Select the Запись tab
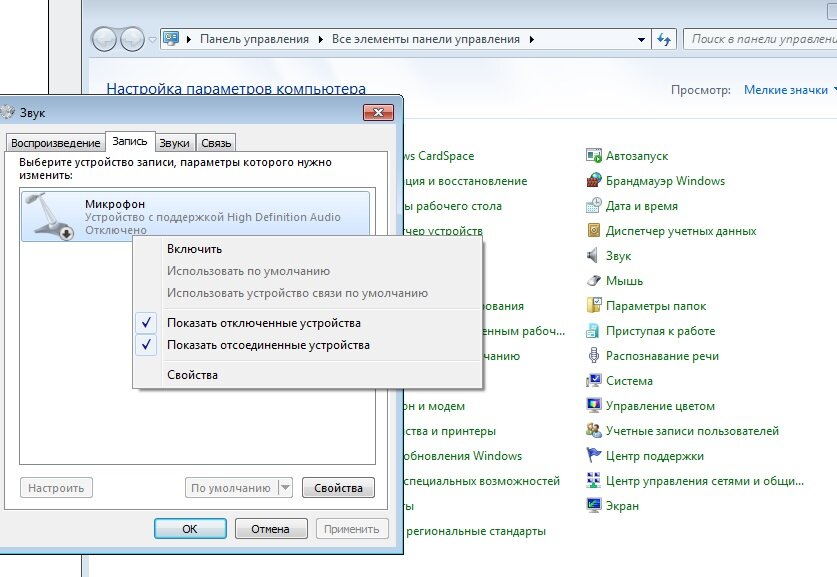 coord(130,141)
